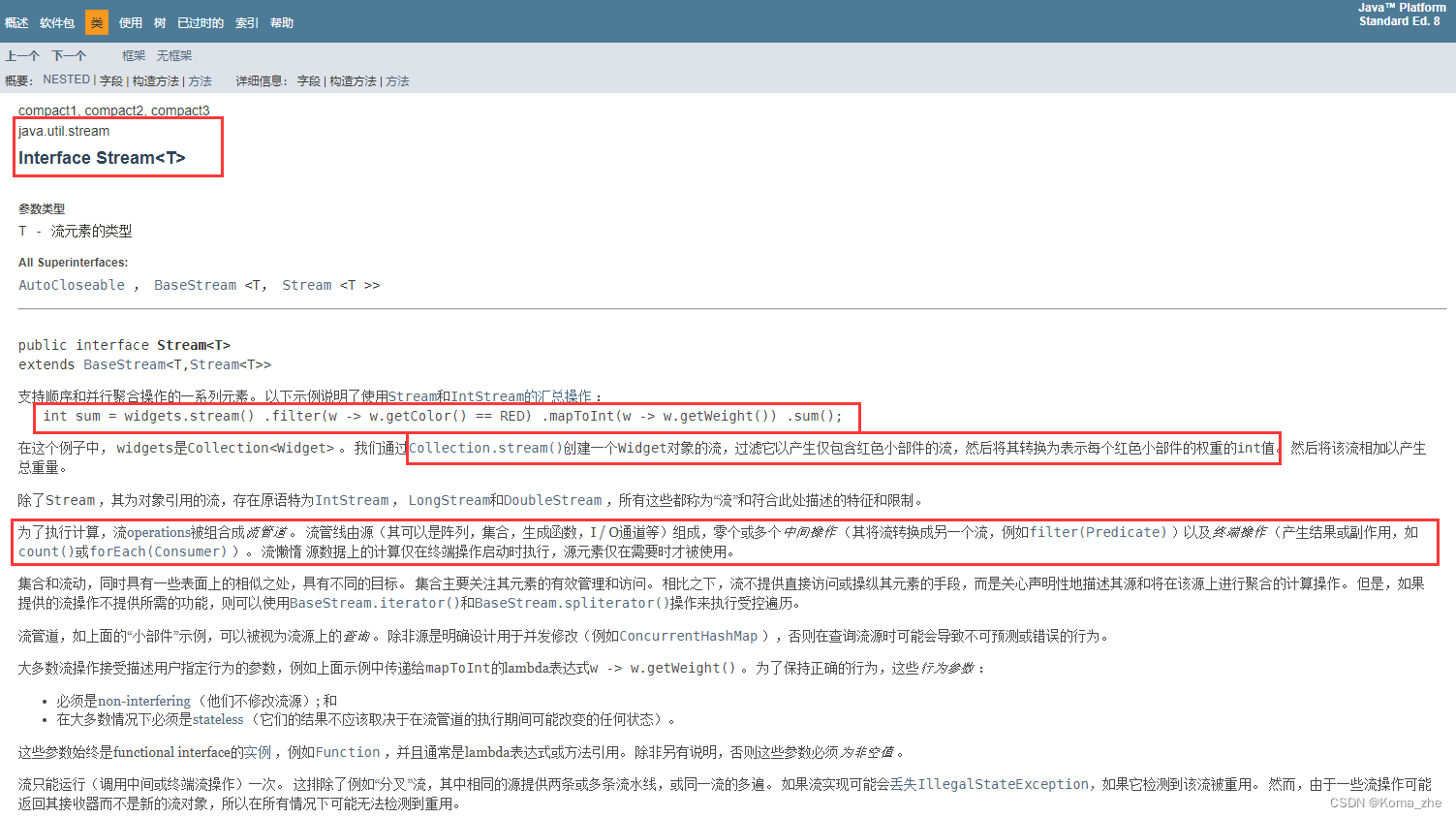Image resolution: width=1456 pixels, height=818 pixels.
Task: Click 构造方法 in the 详细信息 row
Action: (x=353, y=81)
